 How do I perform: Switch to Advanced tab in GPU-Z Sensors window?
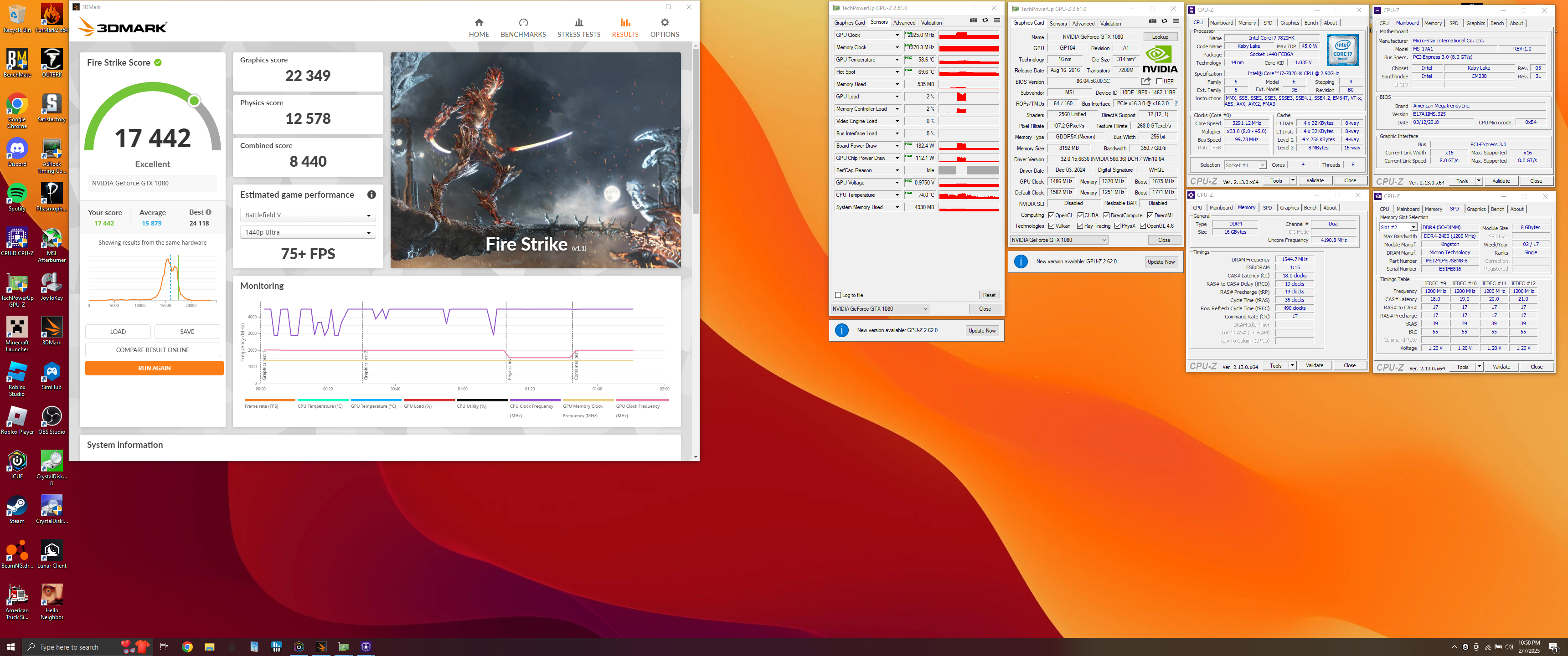(904, 22)
